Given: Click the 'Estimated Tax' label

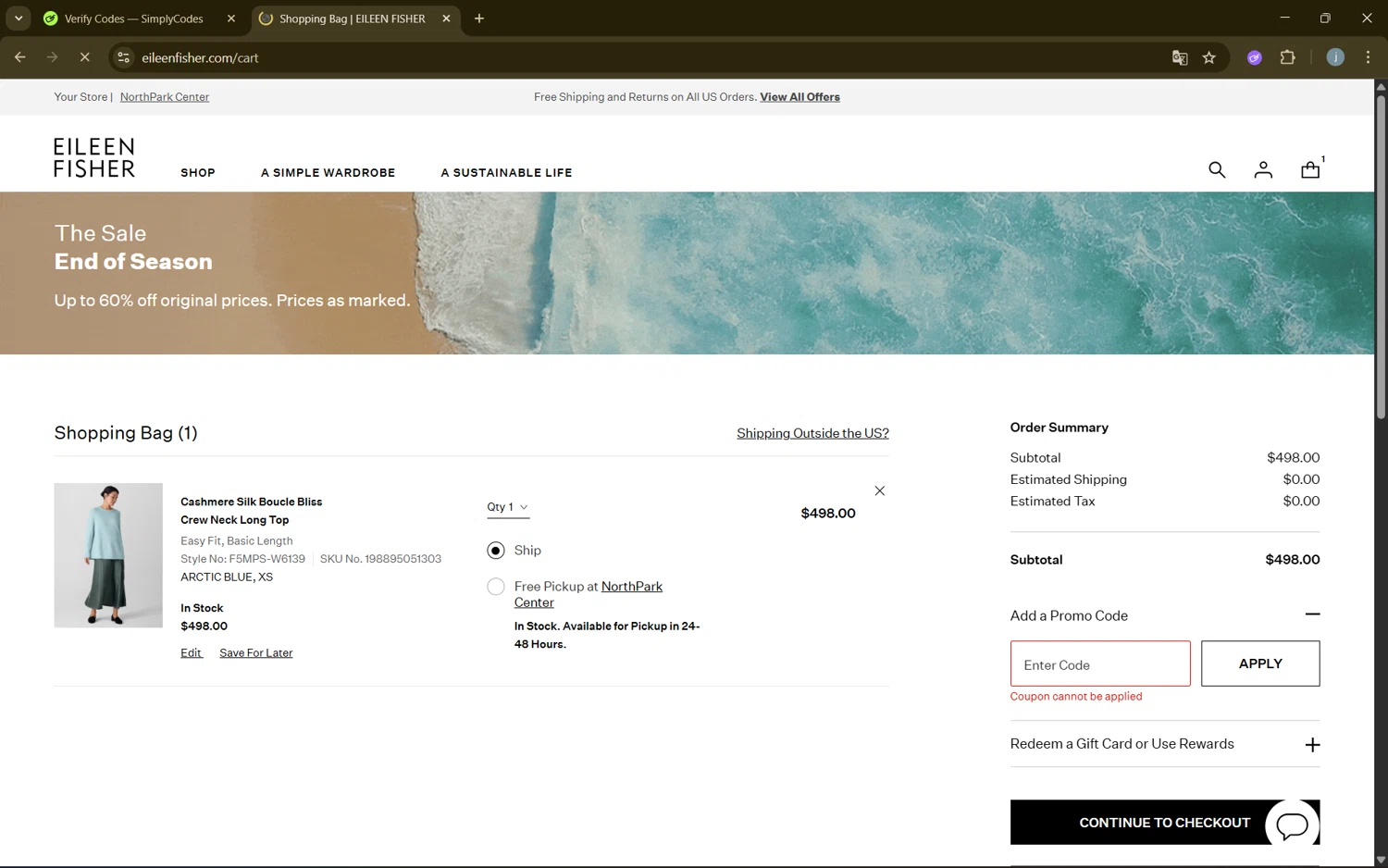Looking at the screenshot, I should pyautogui.click(x=1052, y=502).
